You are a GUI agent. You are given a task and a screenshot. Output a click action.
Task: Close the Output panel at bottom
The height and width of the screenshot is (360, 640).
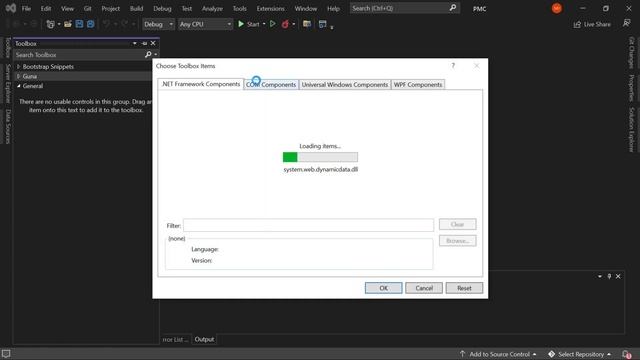tap(618, 276)
